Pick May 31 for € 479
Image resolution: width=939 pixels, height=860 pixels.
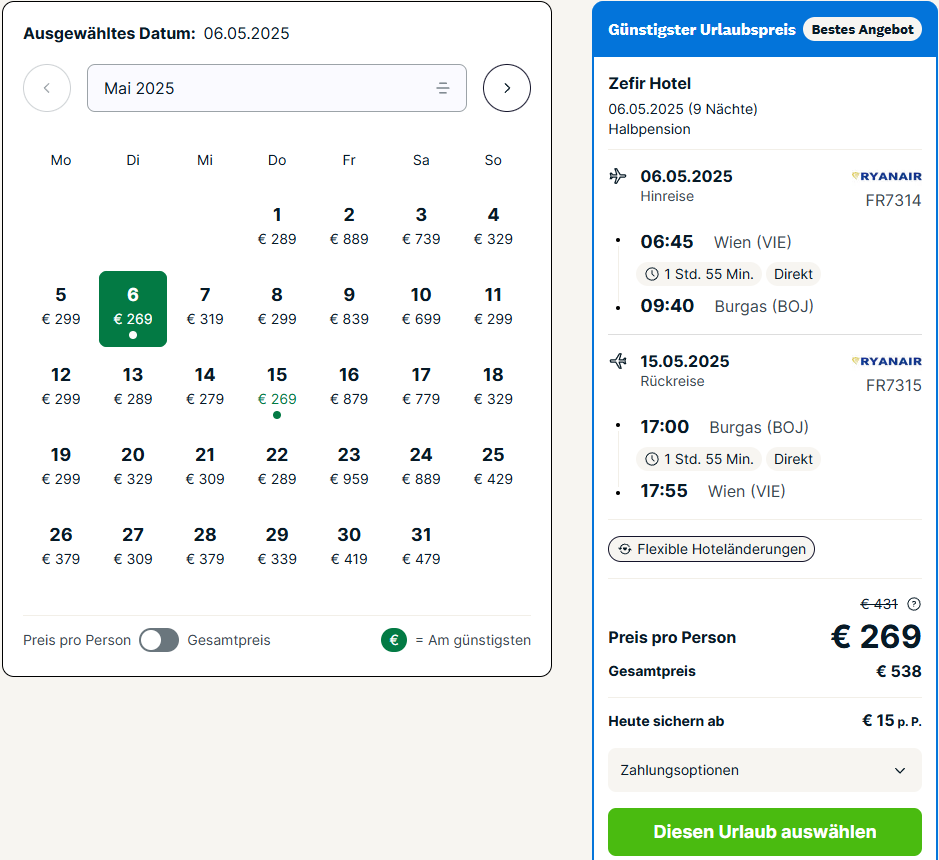tap(421, 546)
